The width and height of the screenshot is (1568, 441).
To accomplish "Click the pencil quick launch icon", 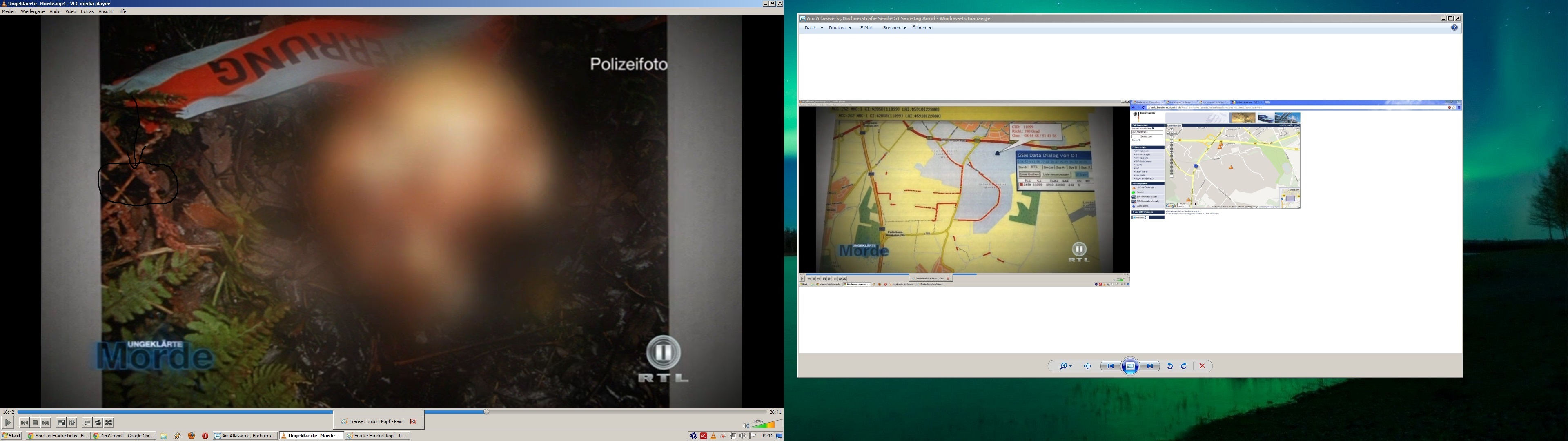I will (x=178, y=436).
